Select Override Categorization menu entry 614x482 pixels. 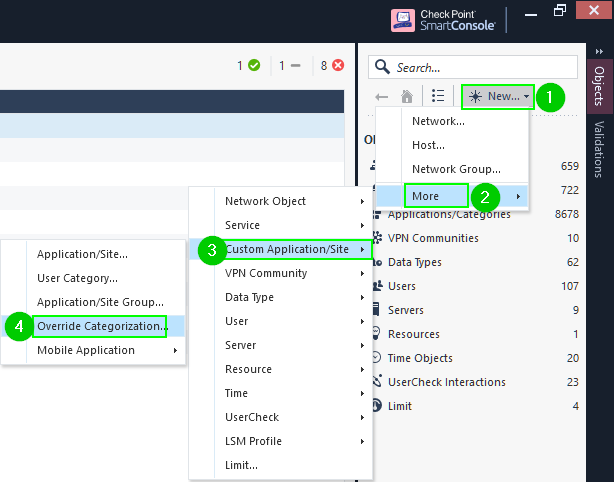click(x=100, y=326)
